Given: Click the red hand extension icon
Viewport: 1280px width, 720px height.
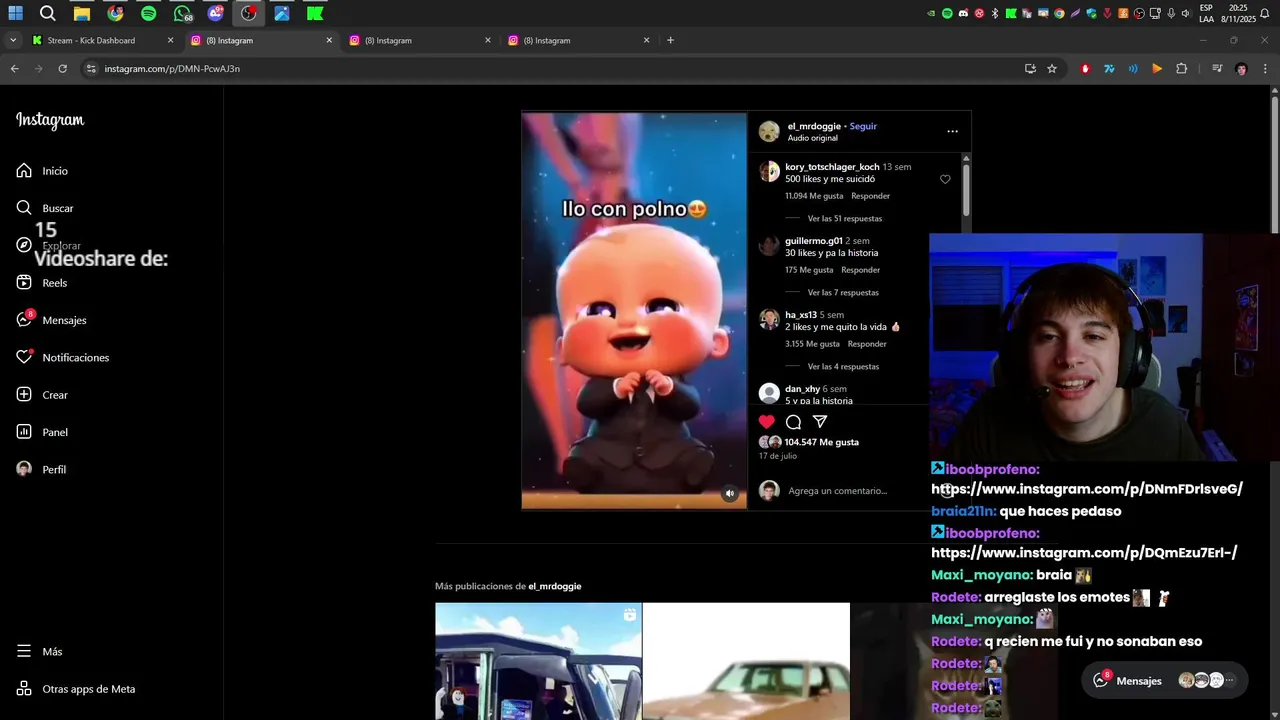Looking at the screenshot, I should [x=1085, y=69].
